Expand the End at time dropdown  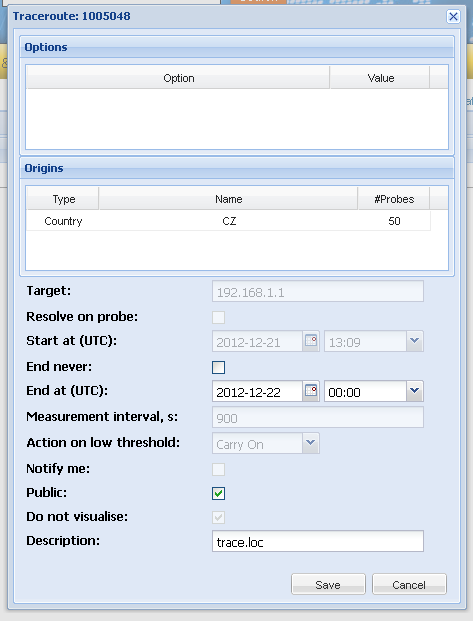[414, 391]
